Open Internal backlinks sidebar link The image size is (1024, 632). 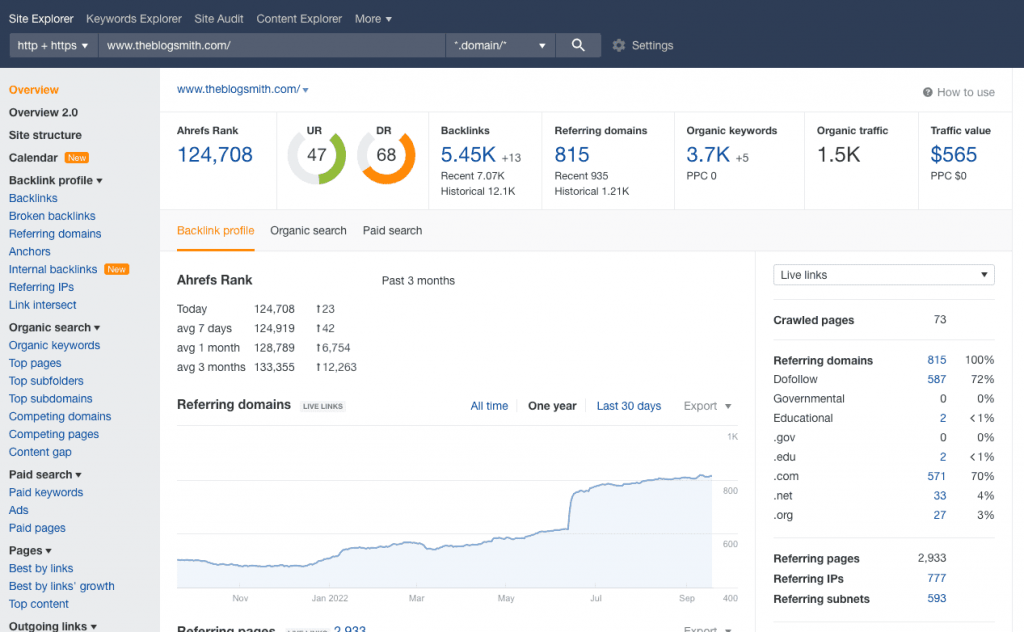[53, 269]
